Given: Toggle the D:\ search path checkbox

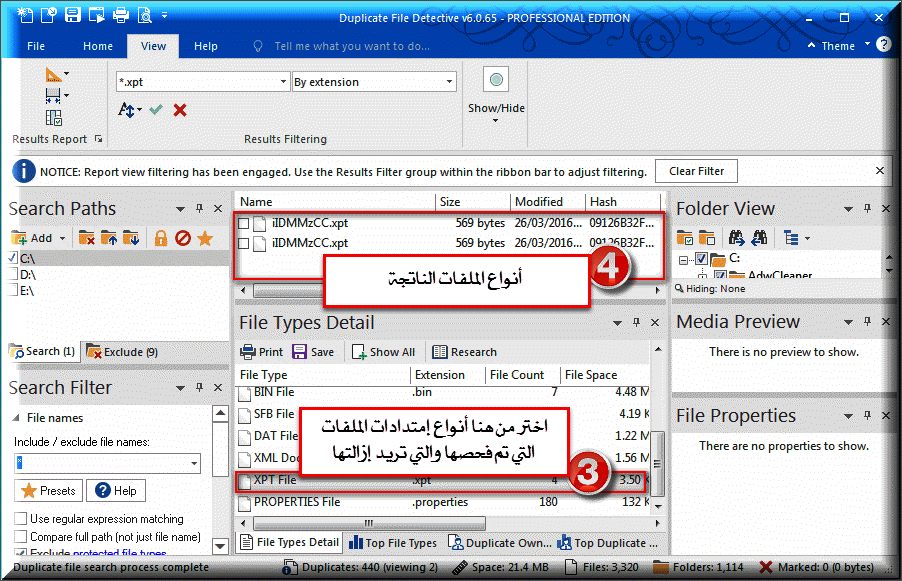Looking at the screenshot, I should point(13,274).
